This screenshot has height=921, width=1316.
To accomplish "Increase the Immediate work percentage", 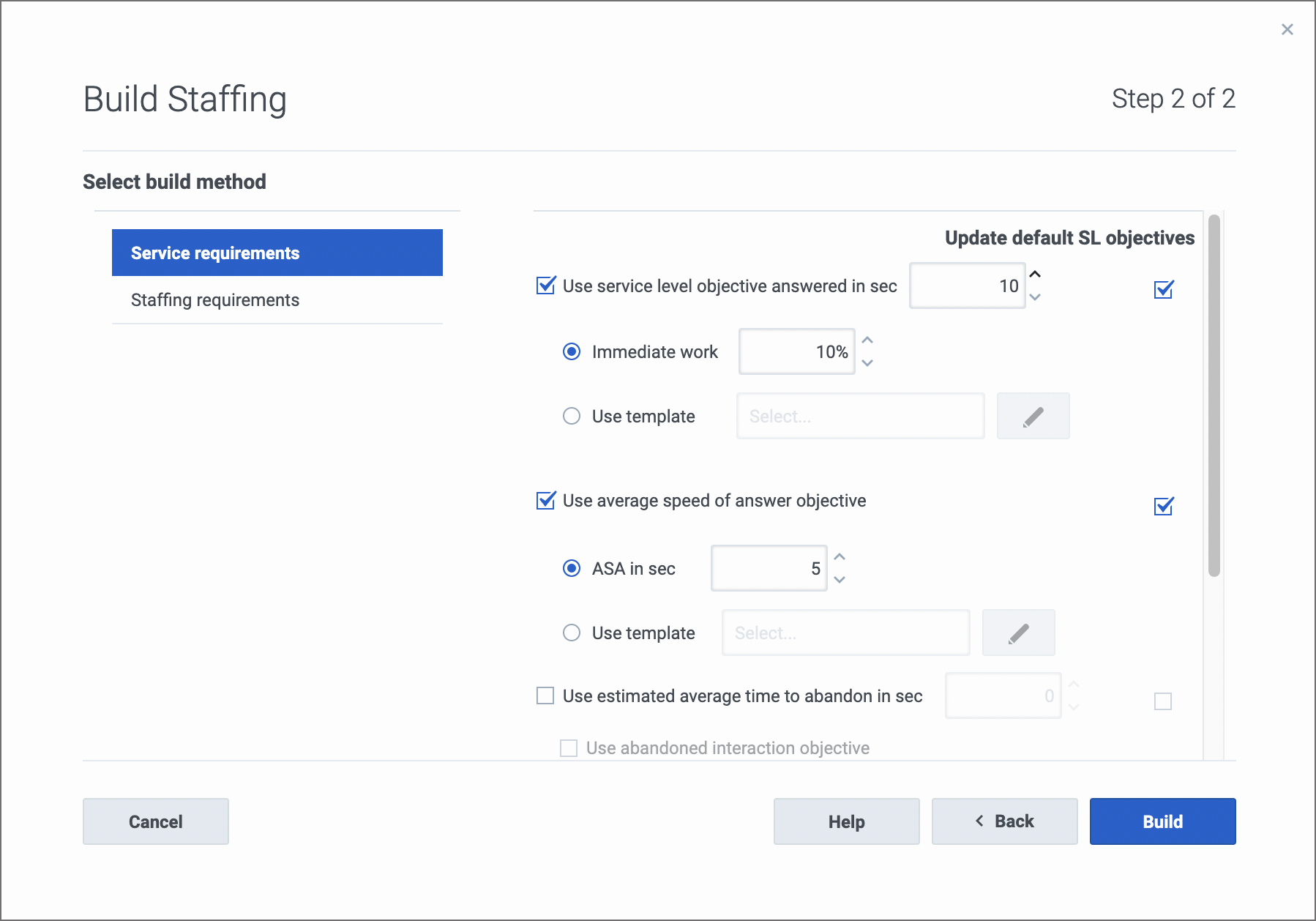I will [867, 340].
